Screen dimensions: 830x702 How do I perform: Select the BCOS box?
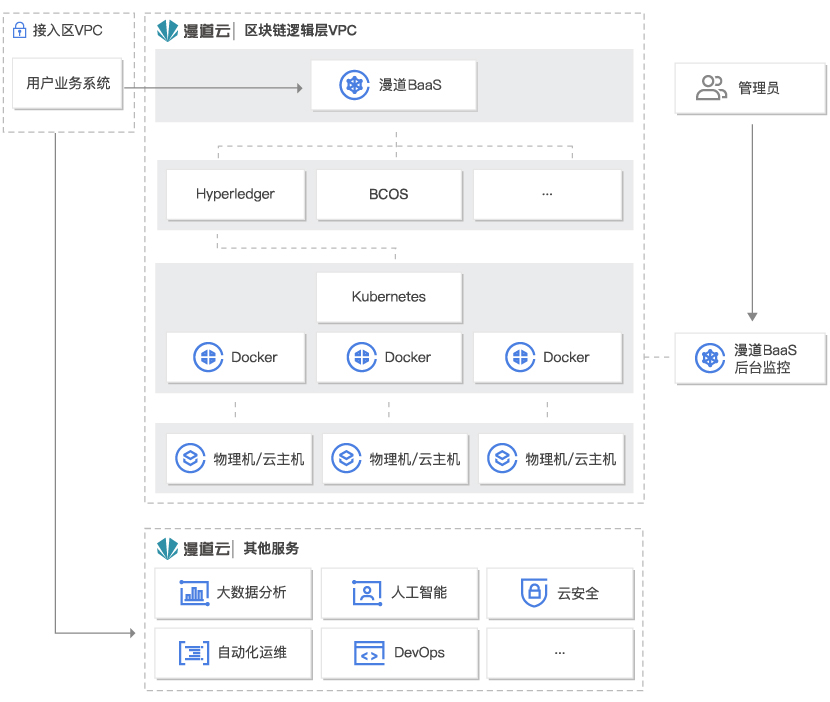[x=389, y=194]
